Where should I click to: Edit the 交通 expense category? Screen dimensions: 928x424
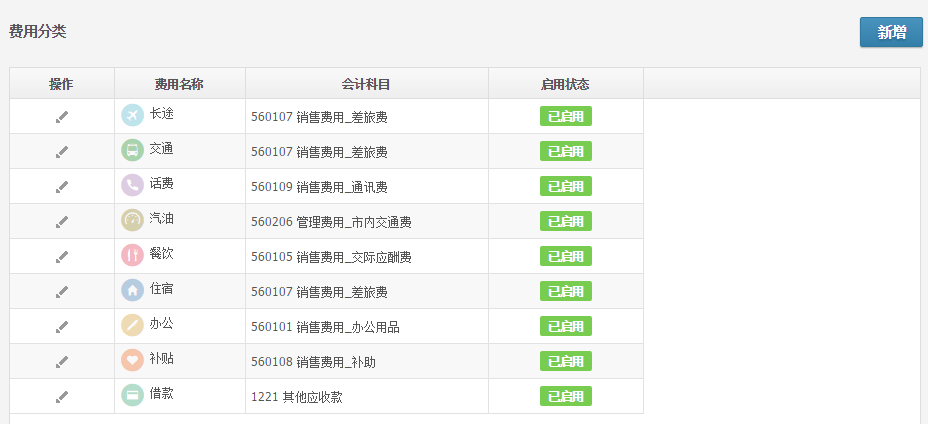tap(62, 152)
